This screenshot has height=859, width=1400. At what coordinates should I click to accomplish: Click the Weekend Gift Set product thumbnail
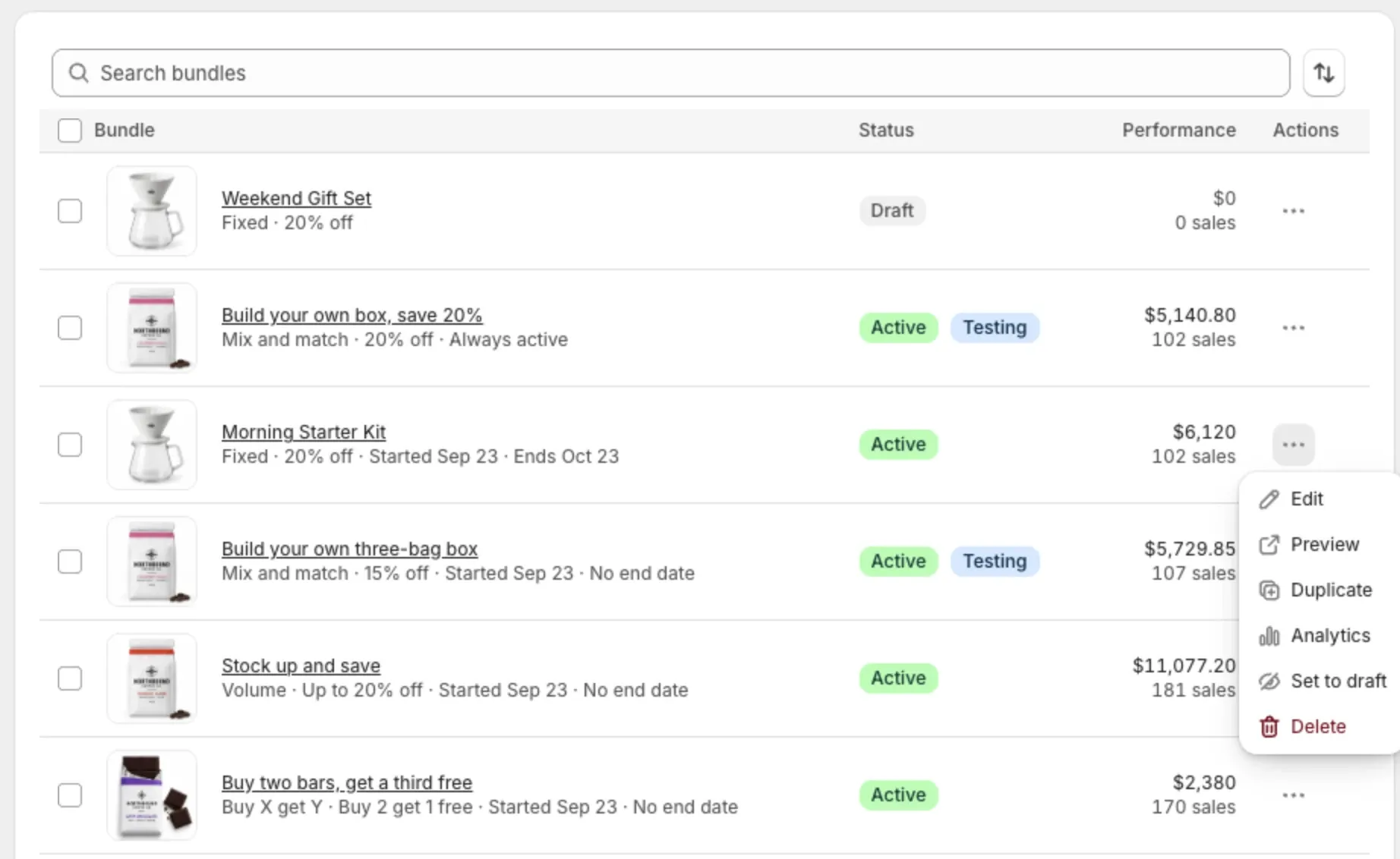coord(152,211)
